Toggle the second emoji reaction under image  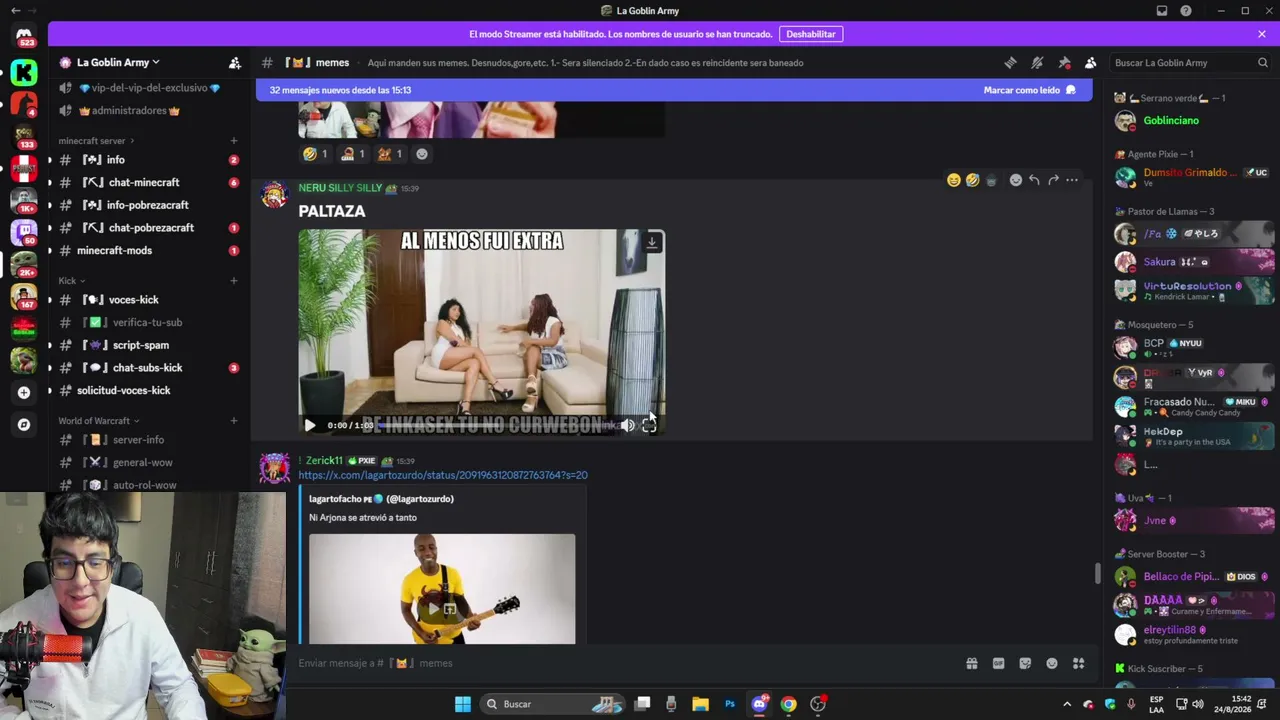click(353, 154)
